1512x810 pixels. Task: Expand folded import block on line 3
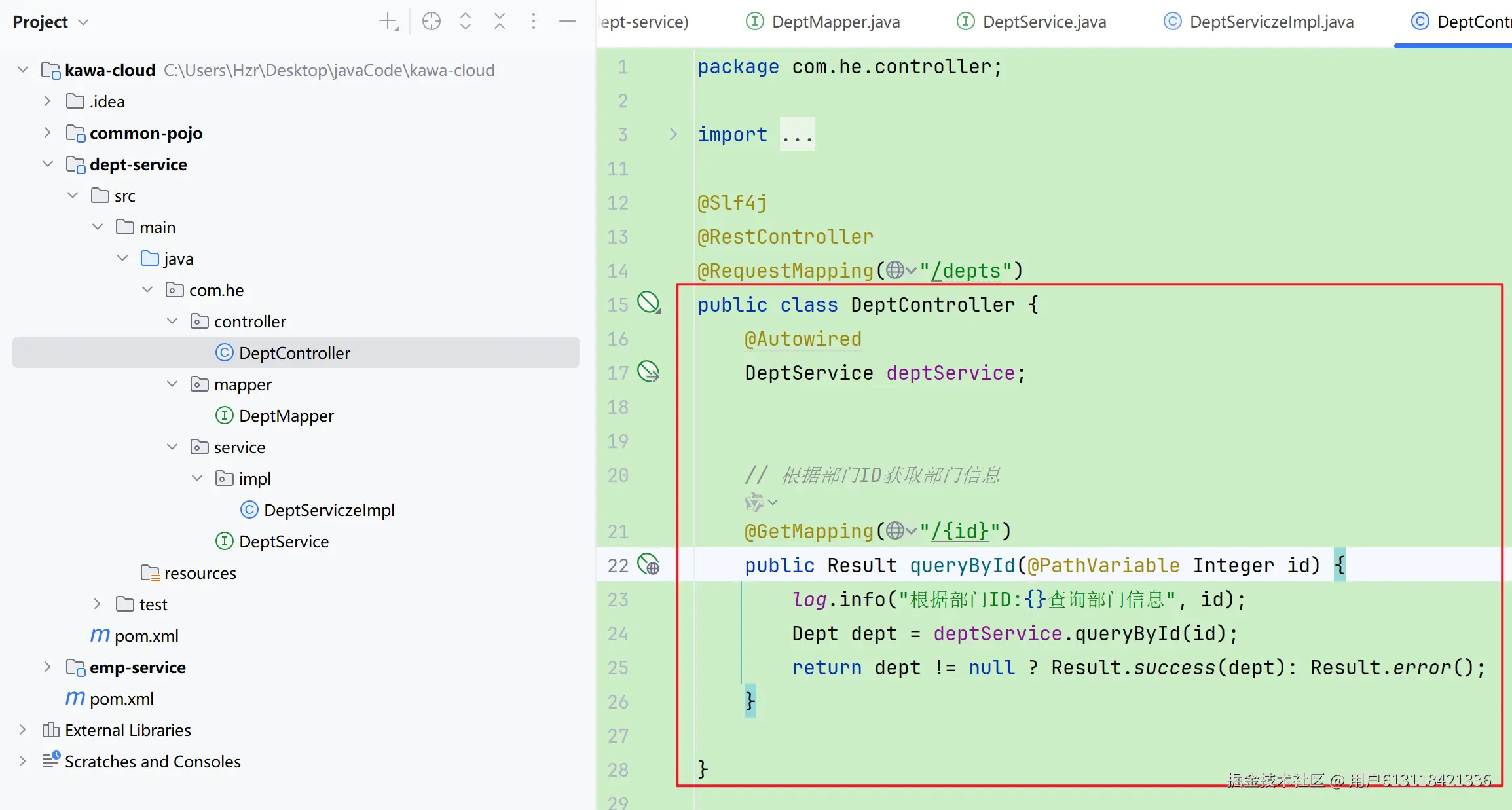673,134
